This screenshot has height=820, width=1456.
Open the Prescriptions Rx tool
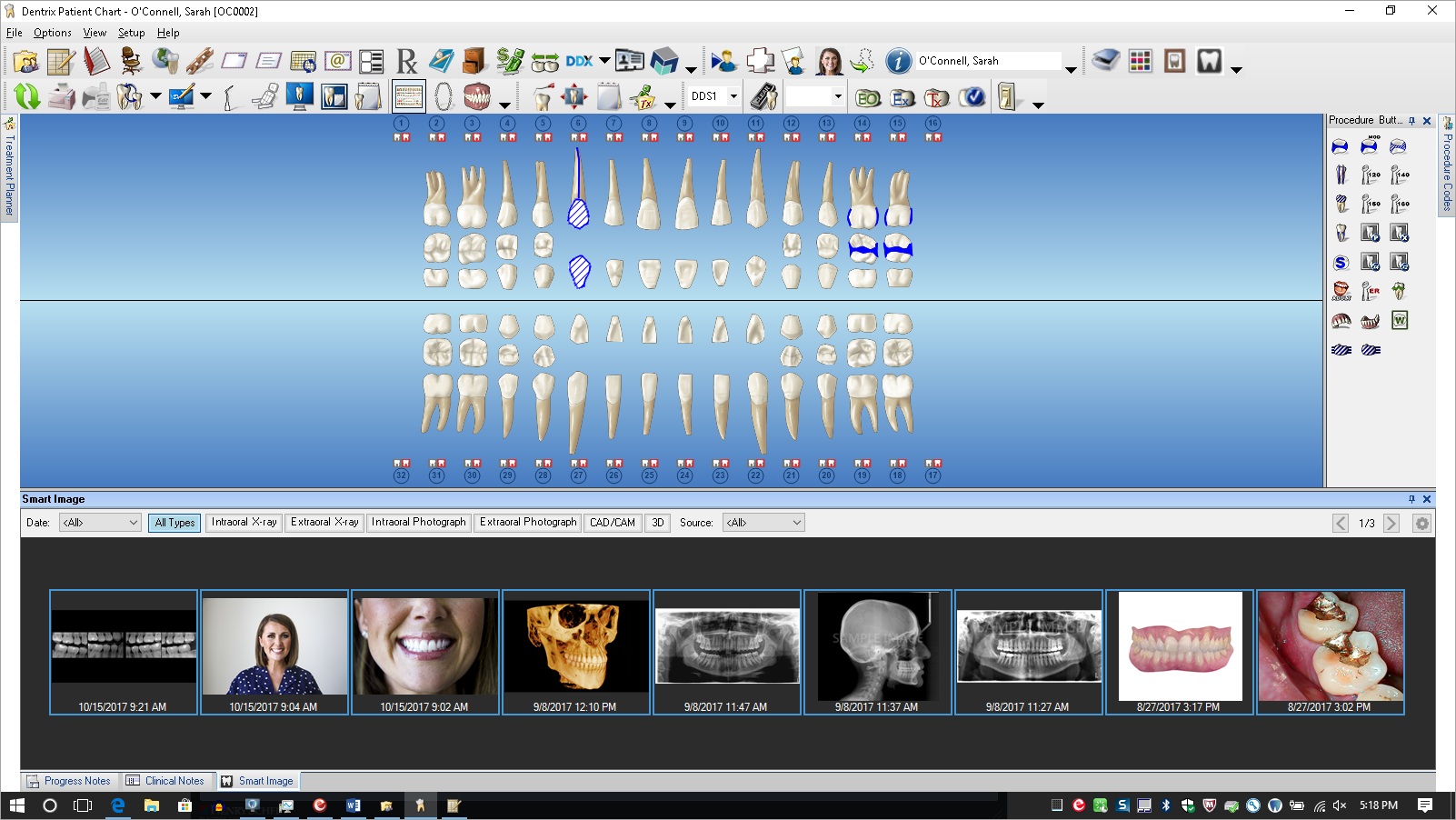pos(406,60)
